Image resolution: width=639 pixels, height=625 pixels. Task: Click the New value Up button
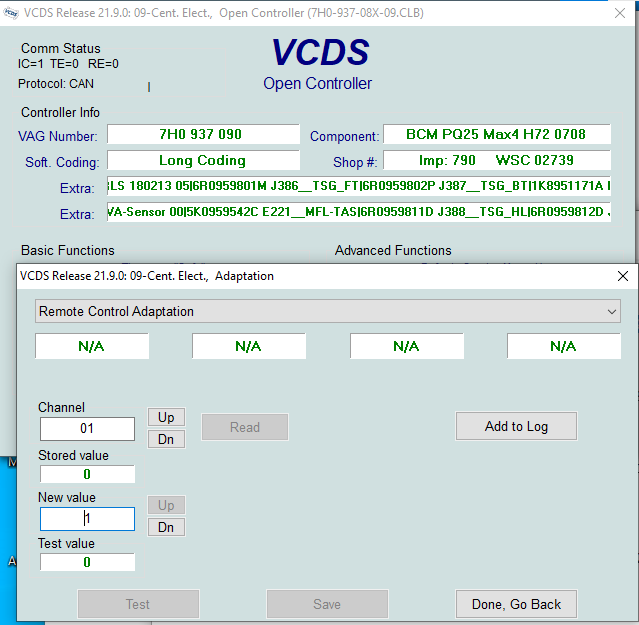coord(166,505)
